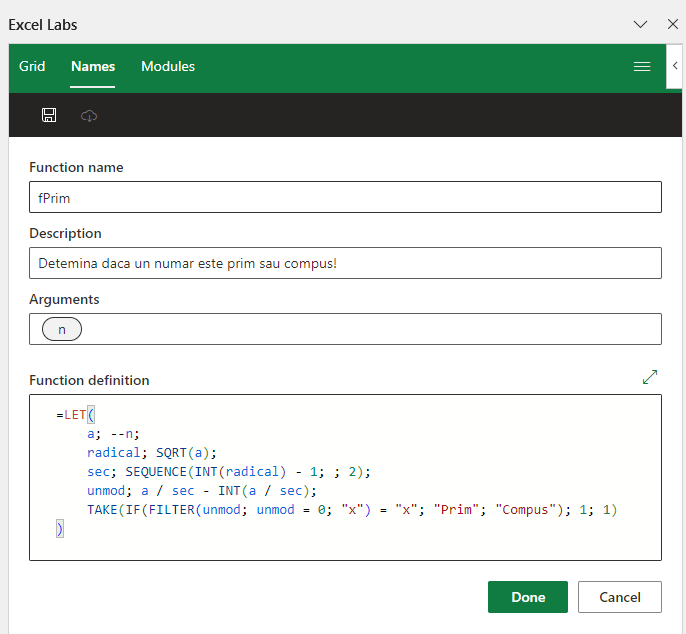Open the Excel Labs pane options chevron
Image resolution: width=686 pixels, height=634 pixels.
(641, 24)
